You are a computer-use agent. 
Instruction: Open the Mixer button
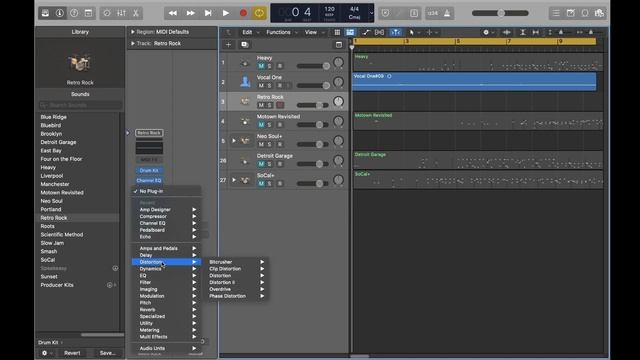(x=121, y=13)
